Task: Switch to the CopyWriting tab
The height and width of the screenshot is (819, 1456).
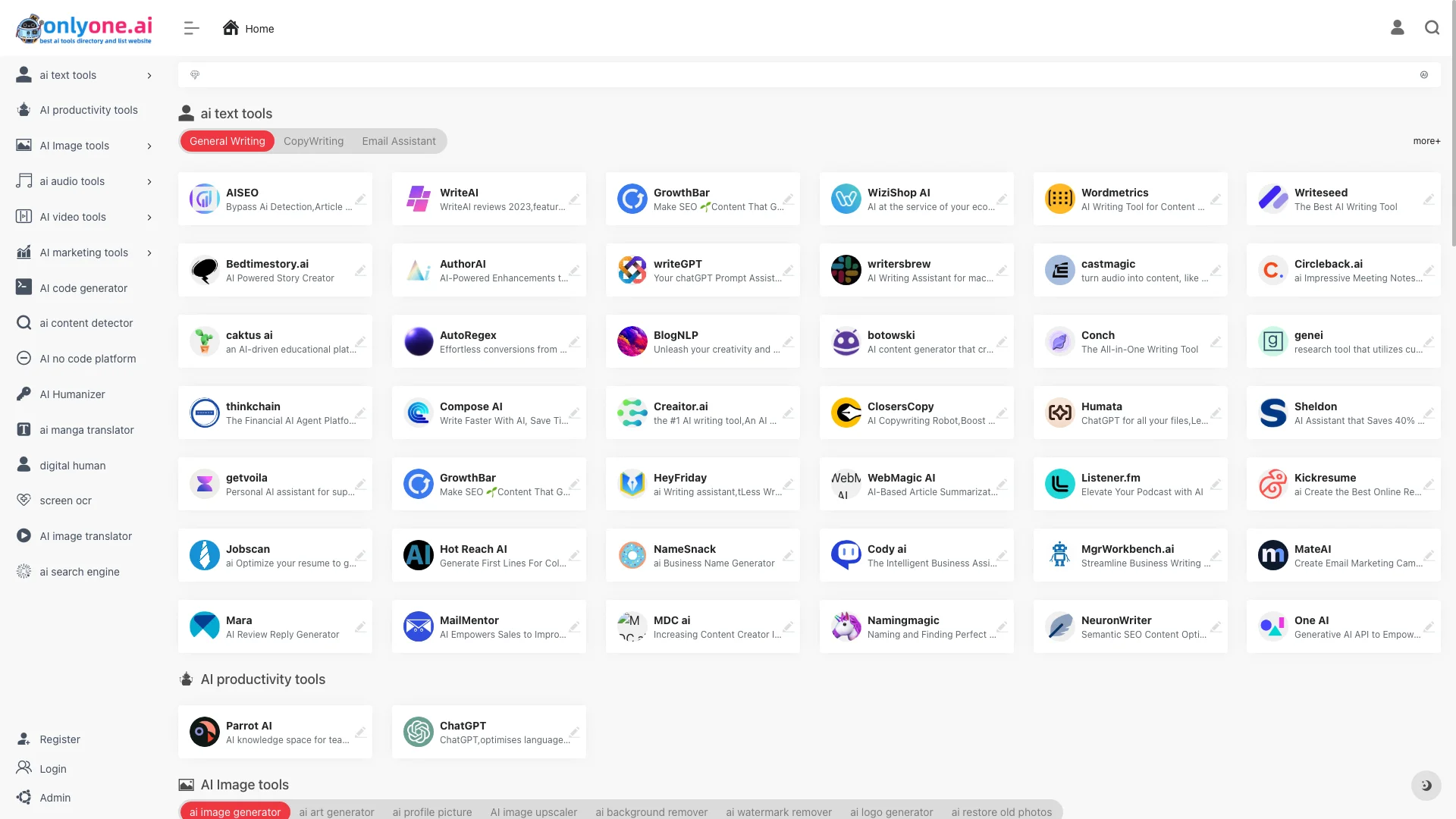Action: (313, 141)
